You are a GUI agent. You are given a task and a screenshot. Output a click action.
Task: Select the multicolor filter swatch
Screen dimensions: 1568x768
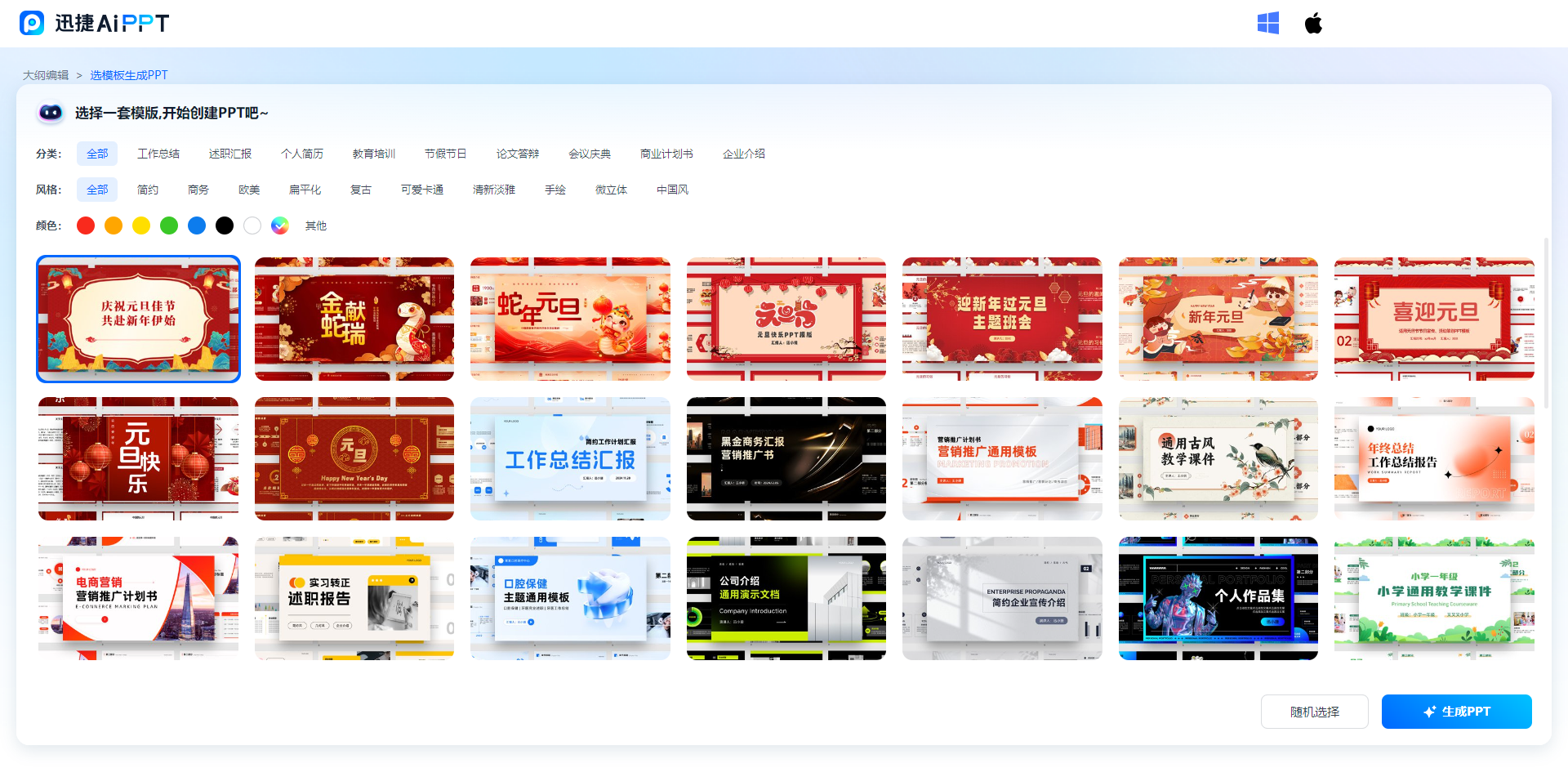pyautogui.click(x=280, y=225)
